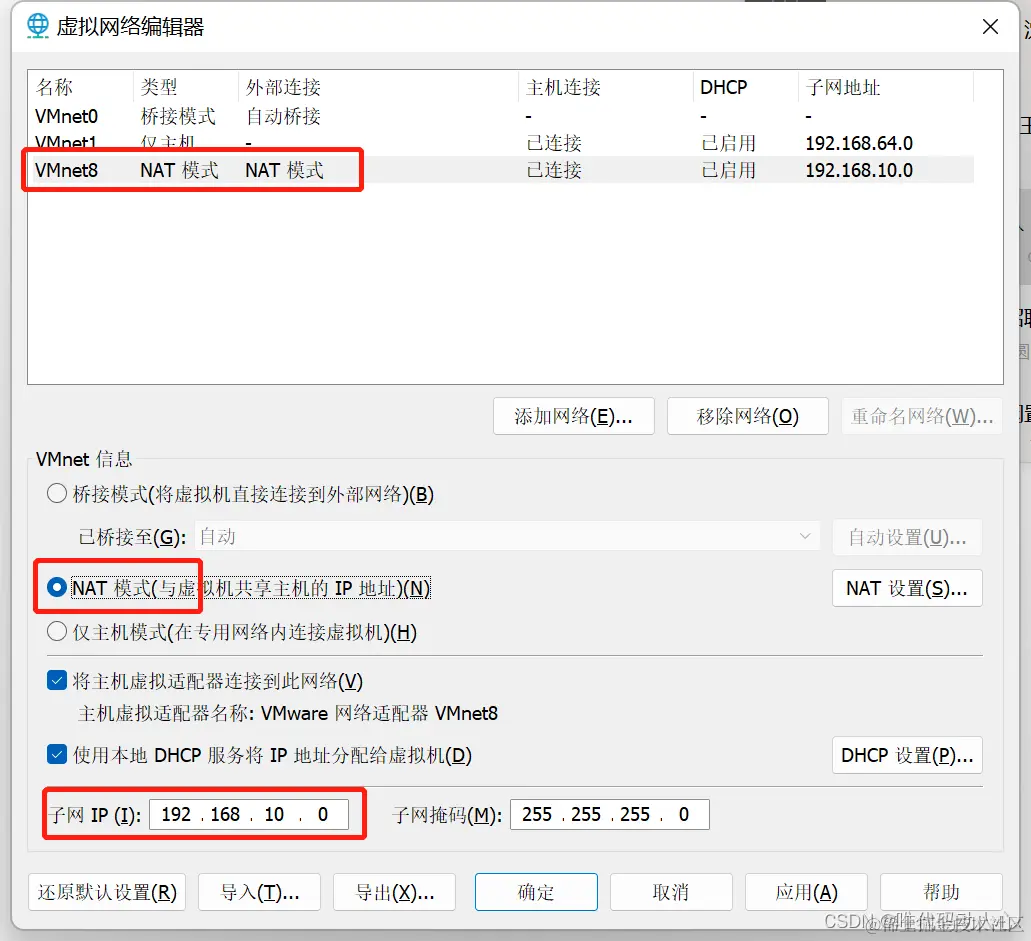This screenshot has width=1031, height=941.
Task: Open the 已桥接至 dropdown
Action: pyautogui.click(x=507, y=537)
